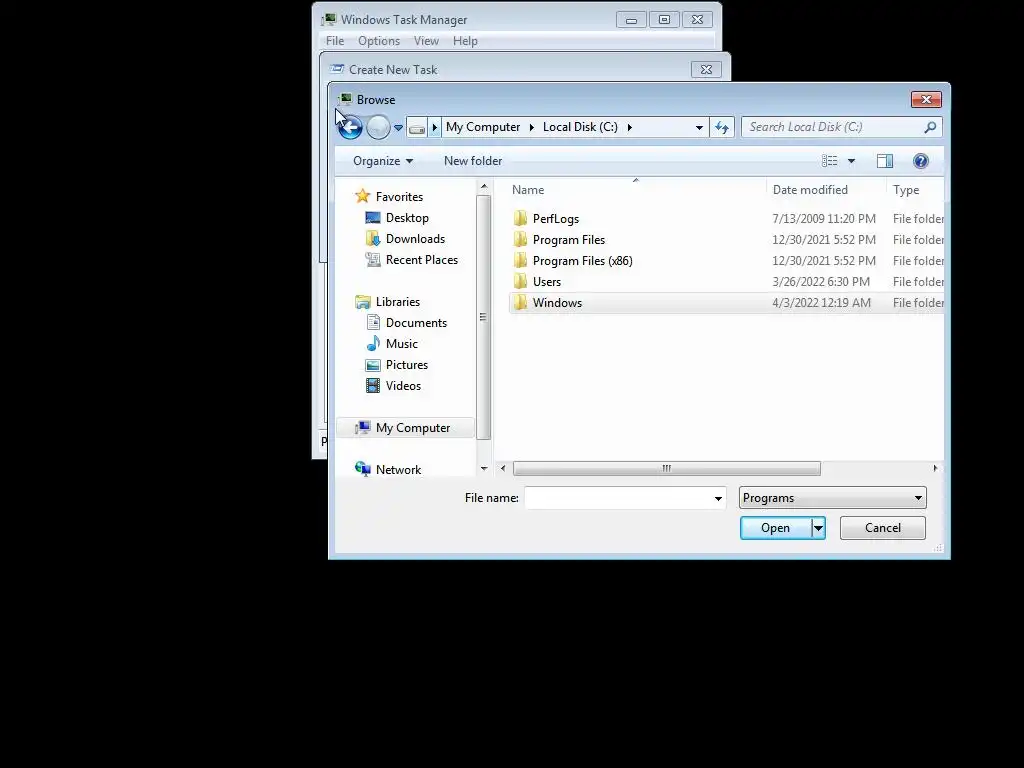This screenshot has height=768, width=1024.
Task: Click the Music note icon
Action: (x=373, y=344)
